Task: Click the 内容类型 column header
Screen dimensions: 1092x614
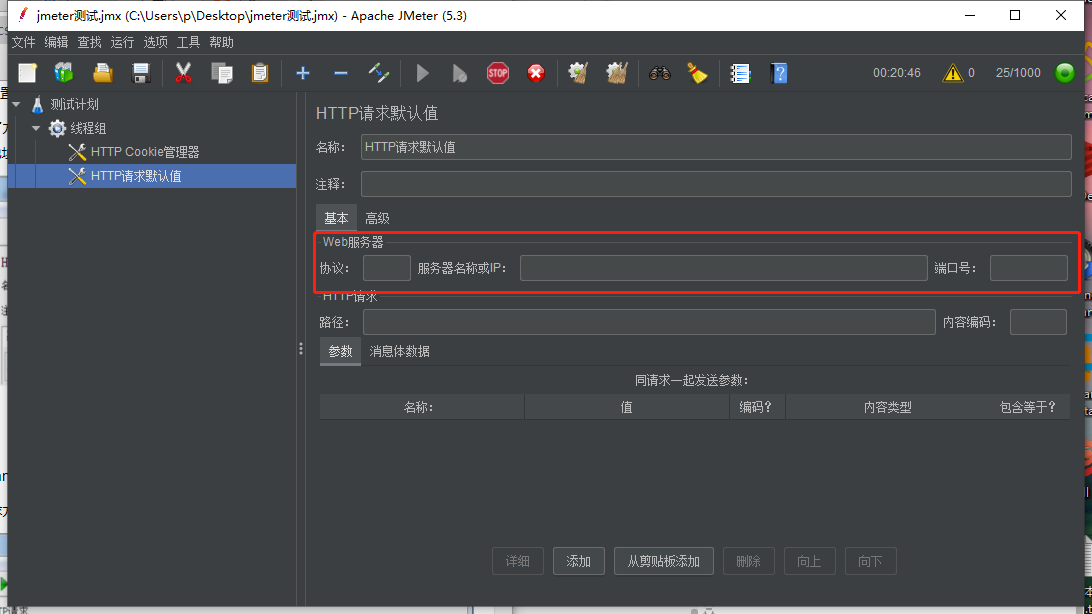Action: pos(887,407)
